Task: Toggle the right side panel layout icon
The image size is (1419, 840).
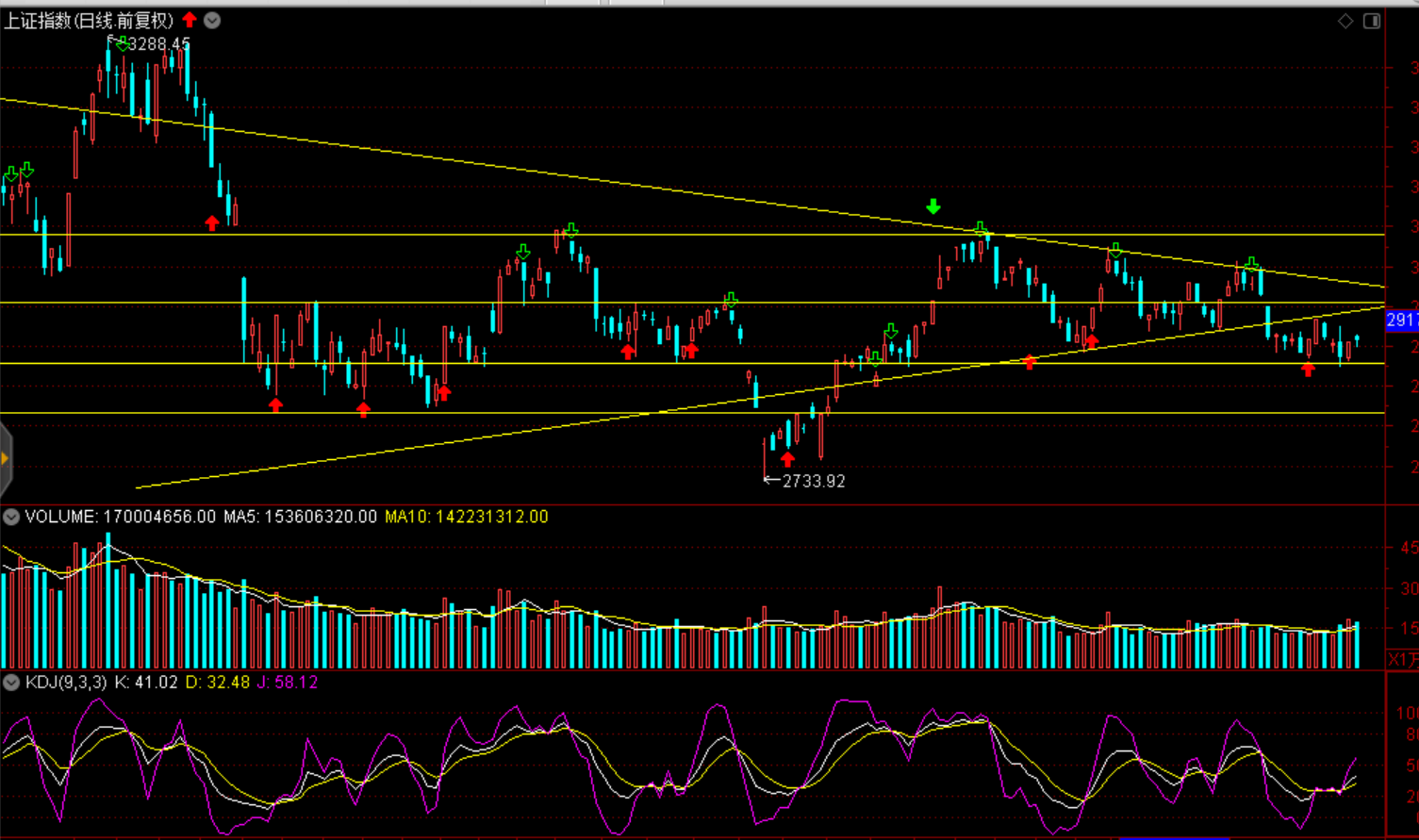Action: 1372,21
